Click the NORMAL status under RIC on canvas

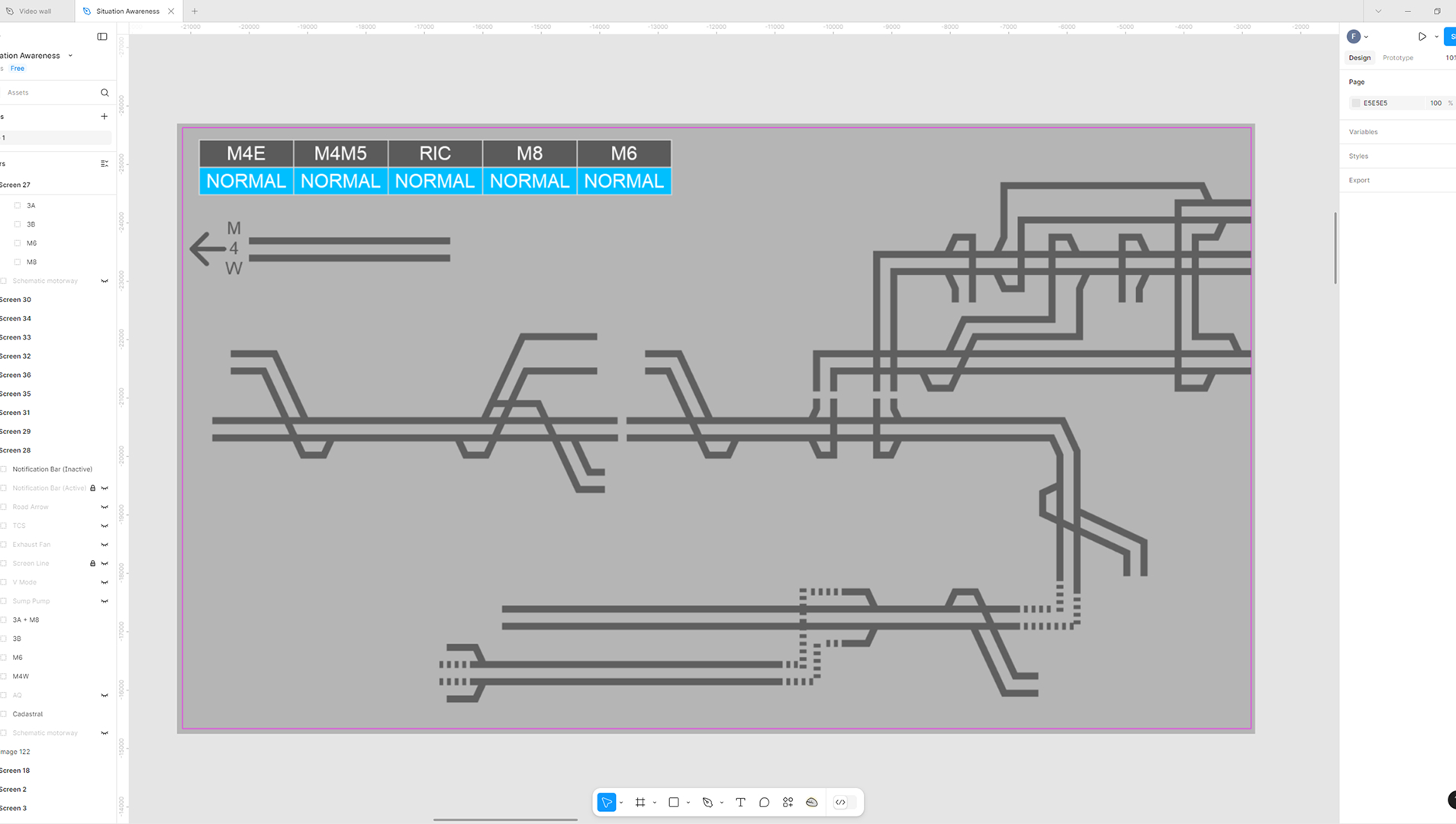[x=435, y=182]
